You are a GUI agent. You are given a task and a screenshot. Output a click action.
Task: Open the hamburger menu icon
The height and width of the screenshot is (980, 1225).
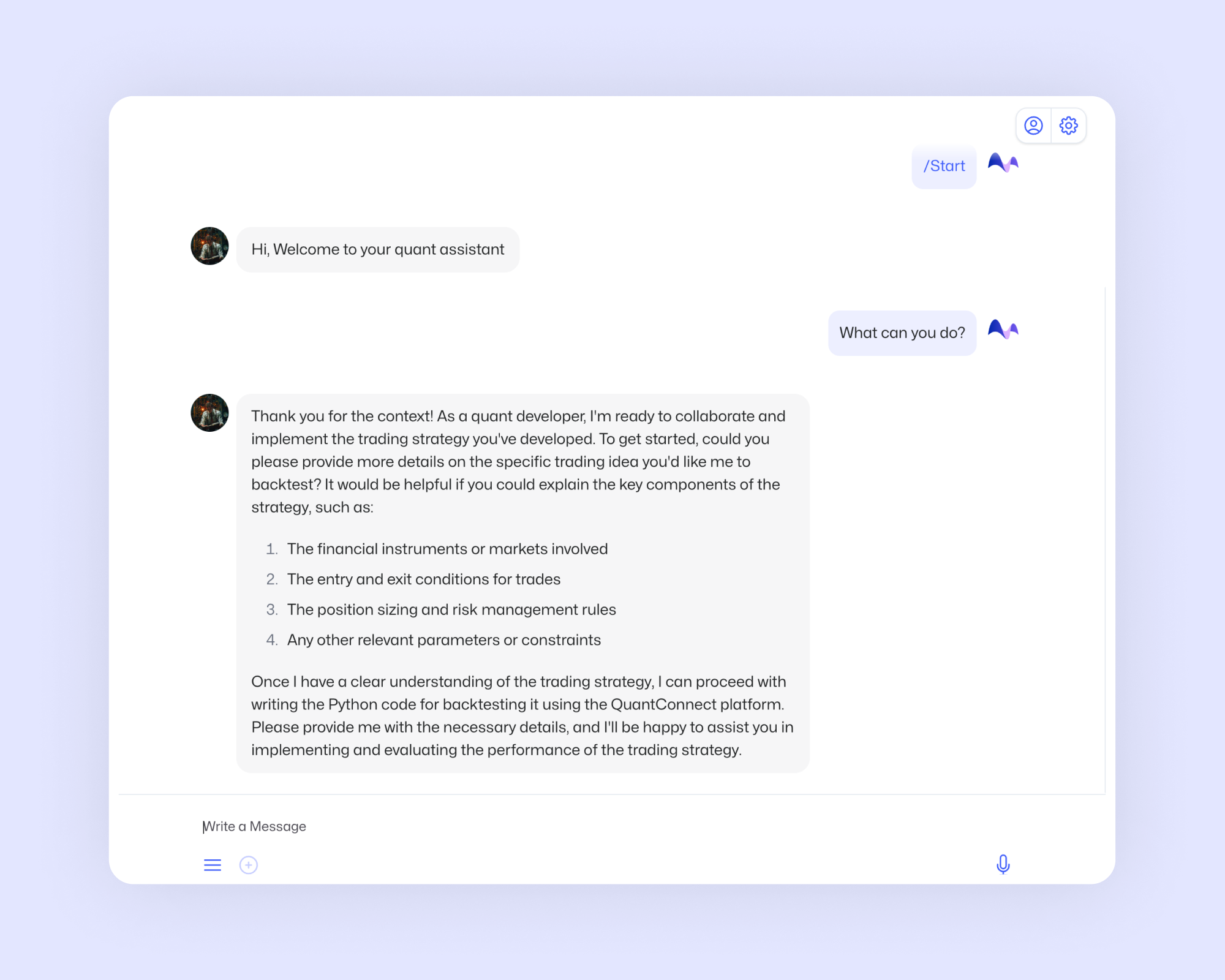pos(213,865)
